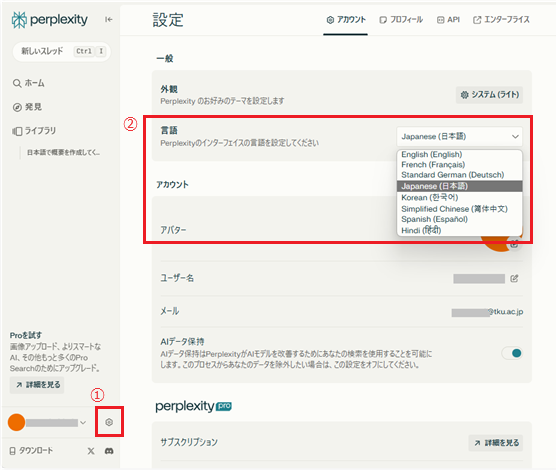Expand the Japanese (日本語) language dropdown

tap(460, 137)
